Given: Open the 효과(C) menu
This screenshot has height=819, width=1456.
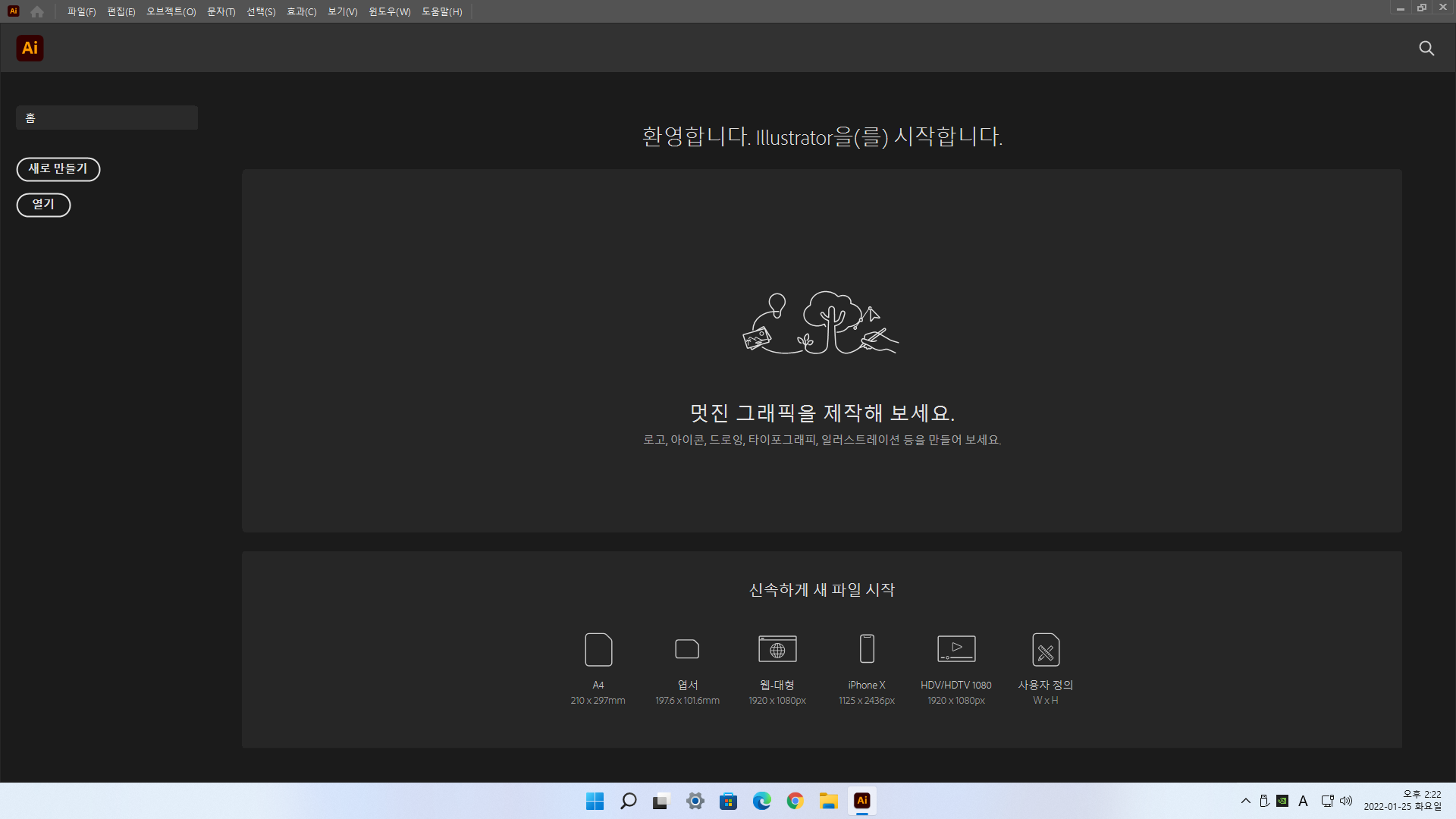Looking at the screenshot, I should coord(301,11).
